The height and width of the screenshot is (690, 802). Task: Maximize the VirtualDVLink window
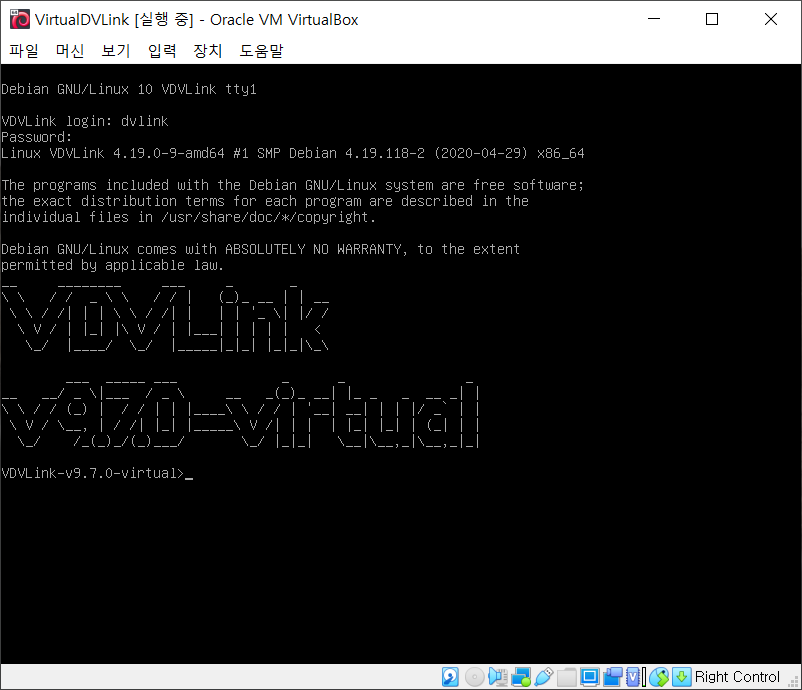[x=712, y=19]
